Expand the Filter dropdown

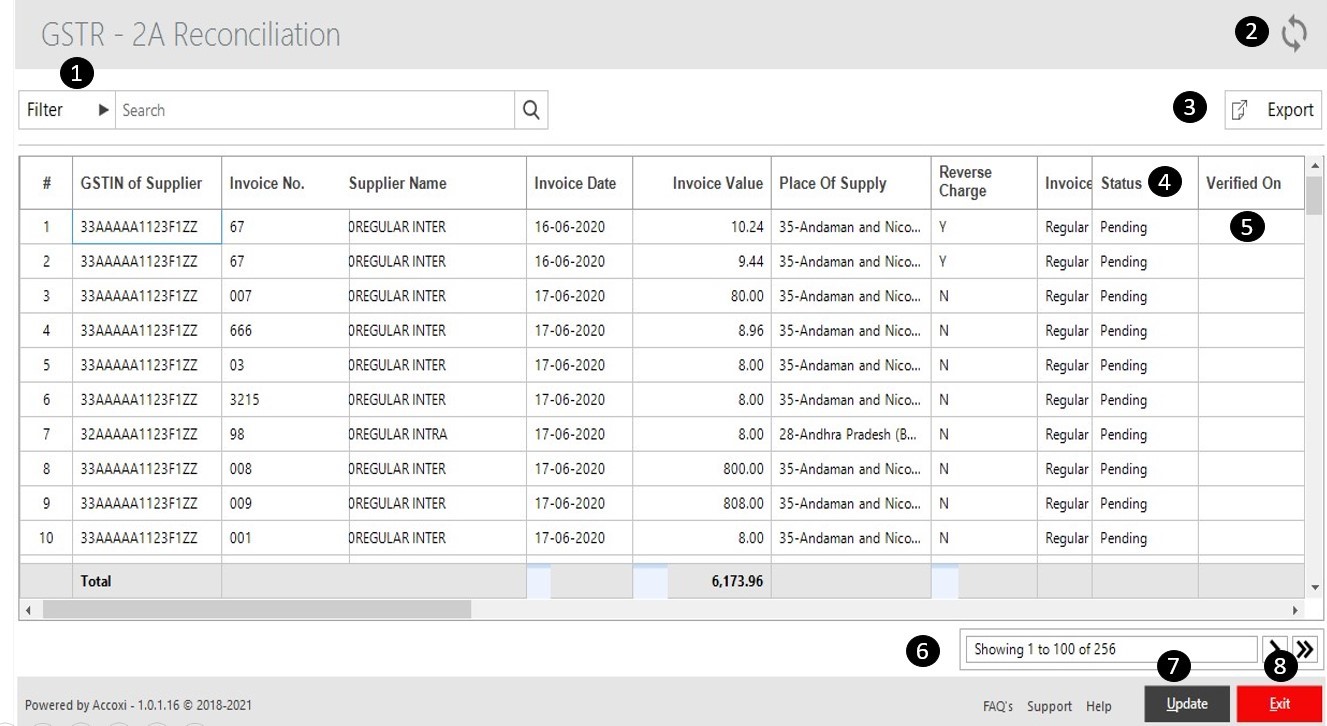point(67,110)
